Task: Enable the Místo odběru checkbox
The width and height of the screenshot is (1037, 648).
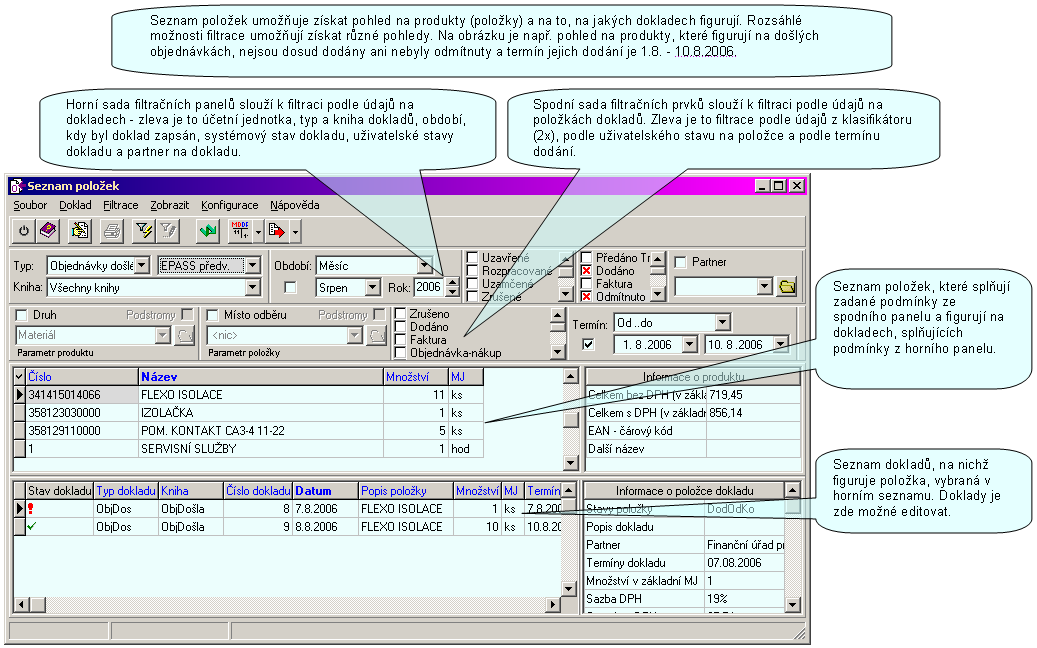Action: click(x=212, y=315)
